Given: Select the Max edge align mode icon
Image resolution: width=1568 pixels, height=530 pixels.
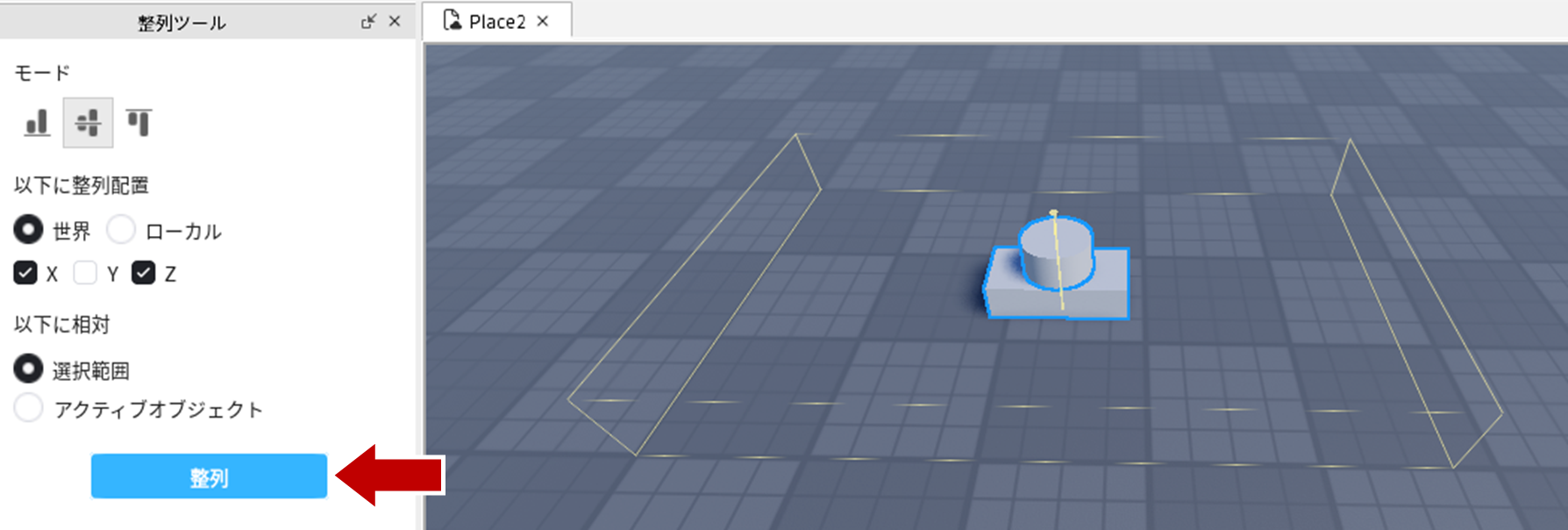Looking at the screenshot, I should click(139, 123).
